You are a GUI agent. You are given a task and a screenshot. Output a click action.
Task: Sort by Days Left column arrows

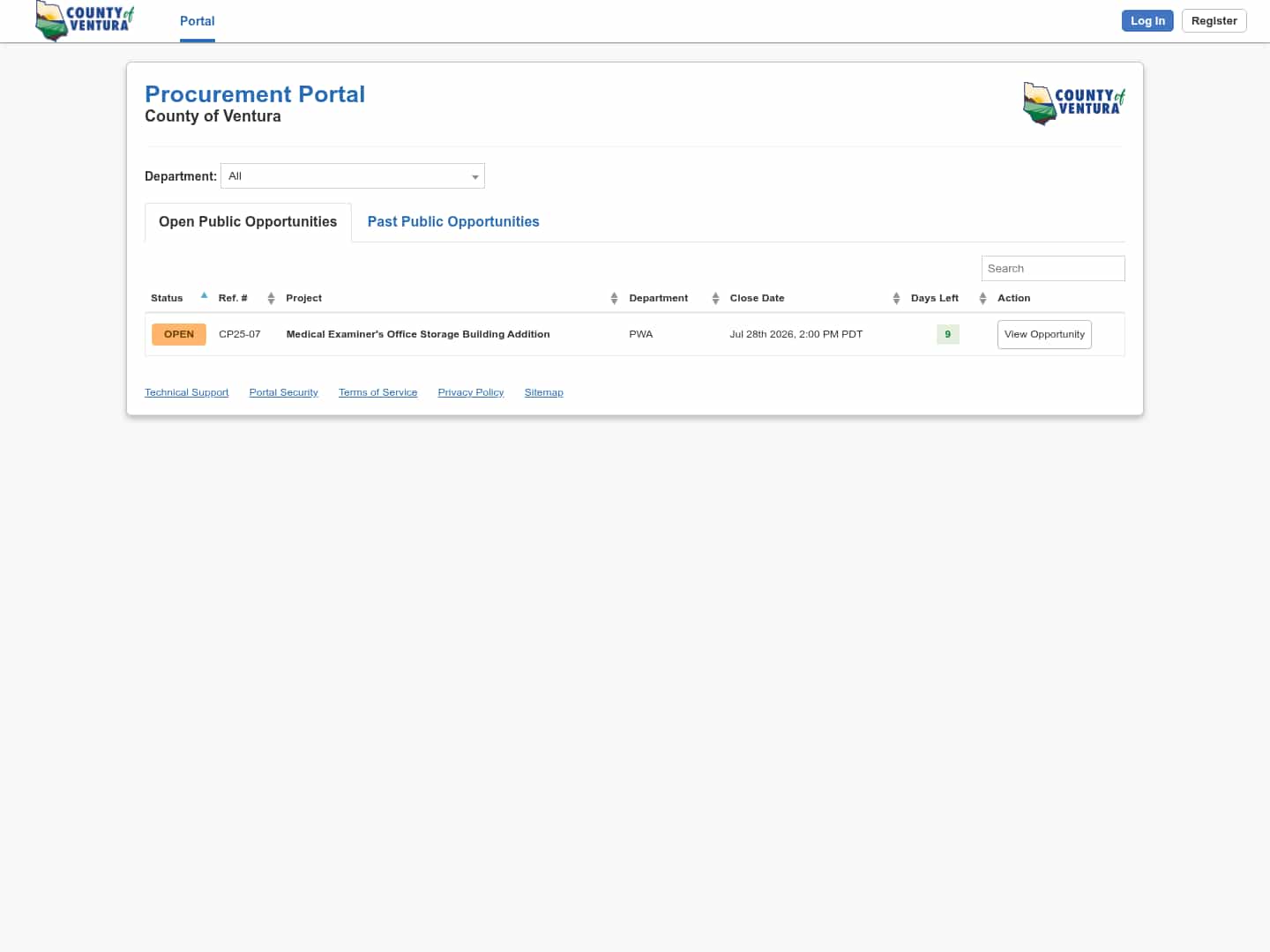point(982,299)
